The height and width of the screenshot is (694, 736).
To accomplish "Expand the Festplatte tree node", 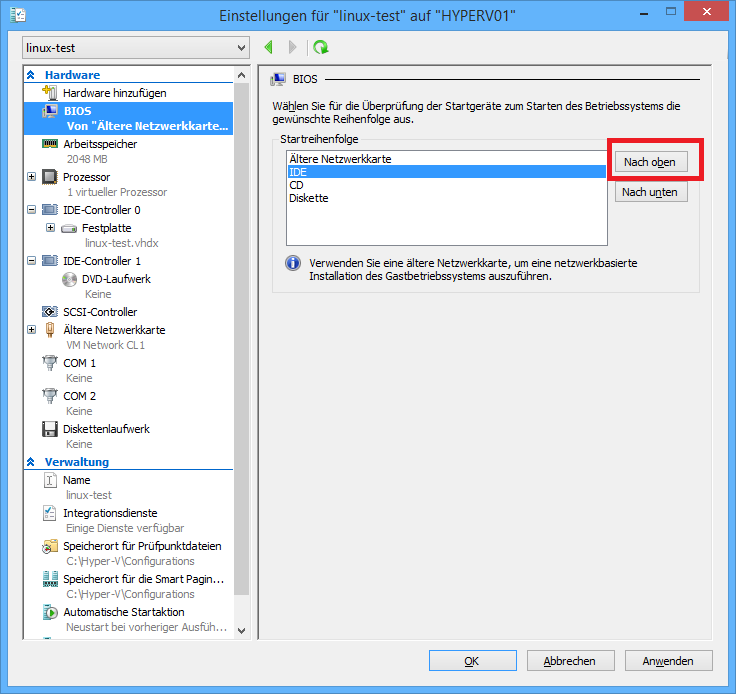I will click(x=51, y=228).
